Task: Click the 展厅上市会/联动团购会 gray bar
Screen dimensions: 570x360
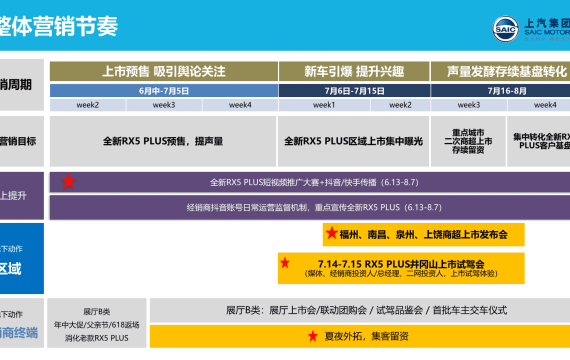Action: point(360,310)
